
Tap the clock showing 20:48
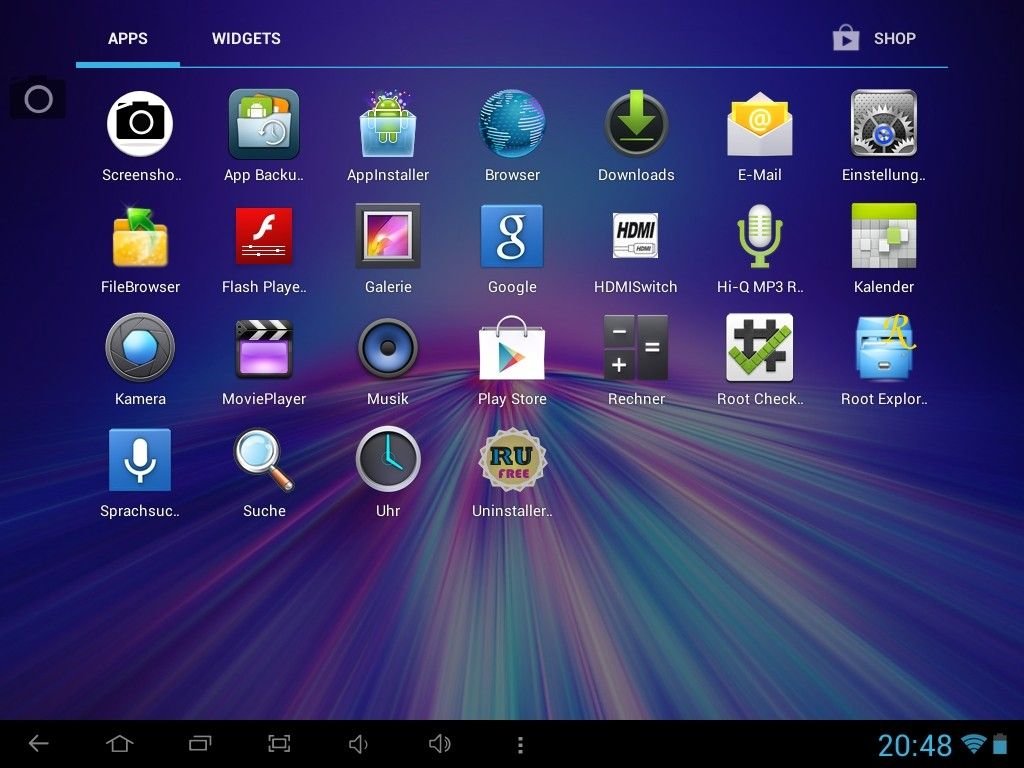pos(914,745)
